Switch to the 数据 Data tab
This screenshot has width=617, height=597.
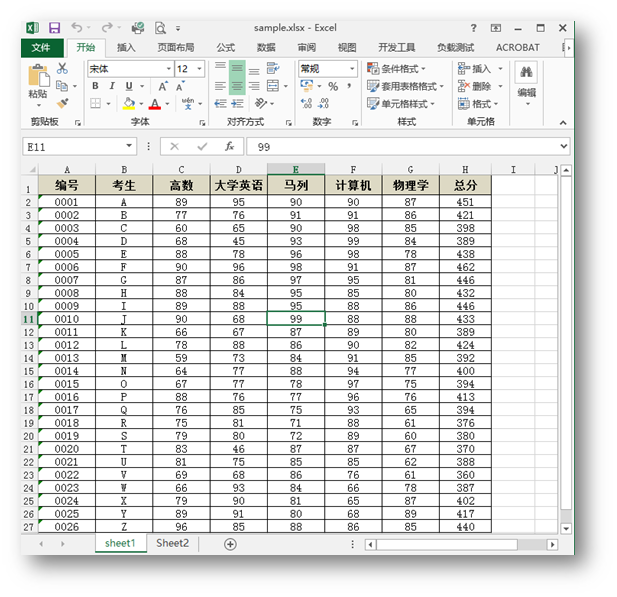click(x=266, y=48)
